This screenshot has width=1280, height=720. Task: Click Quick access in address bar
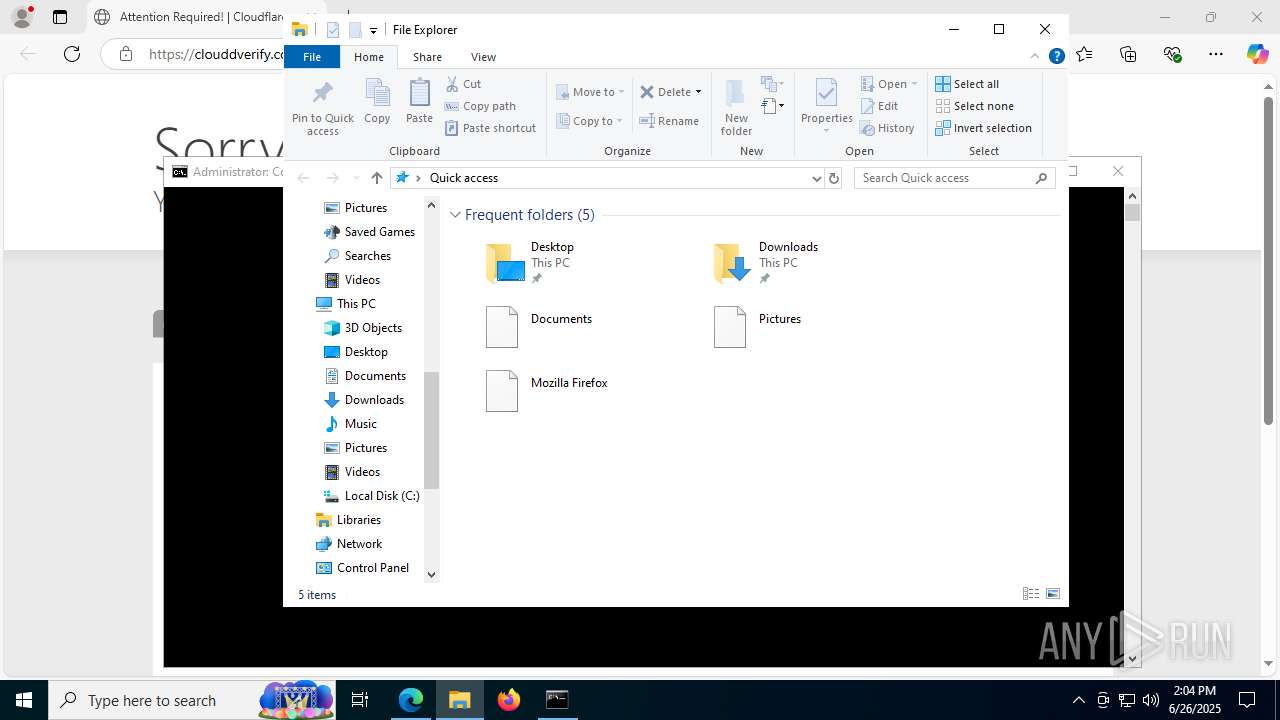(x=463, y=178)
